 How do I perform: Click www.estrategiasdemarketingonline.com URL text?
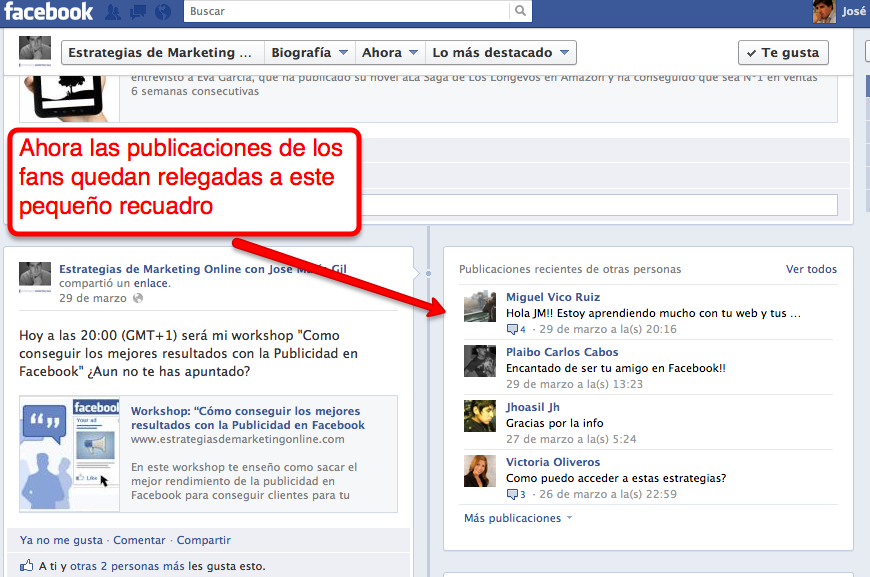237,439
